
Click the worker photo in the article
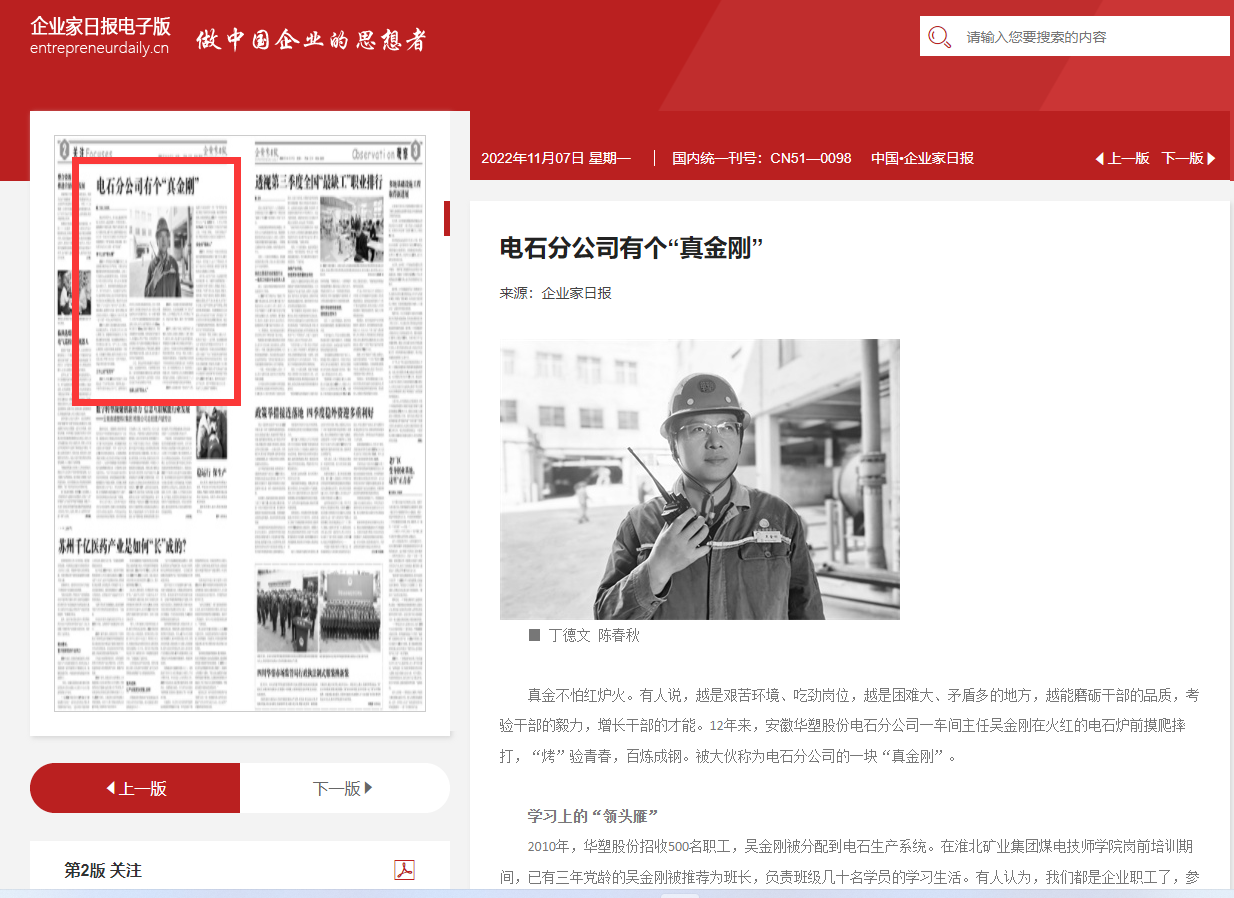tap(699, 479)
